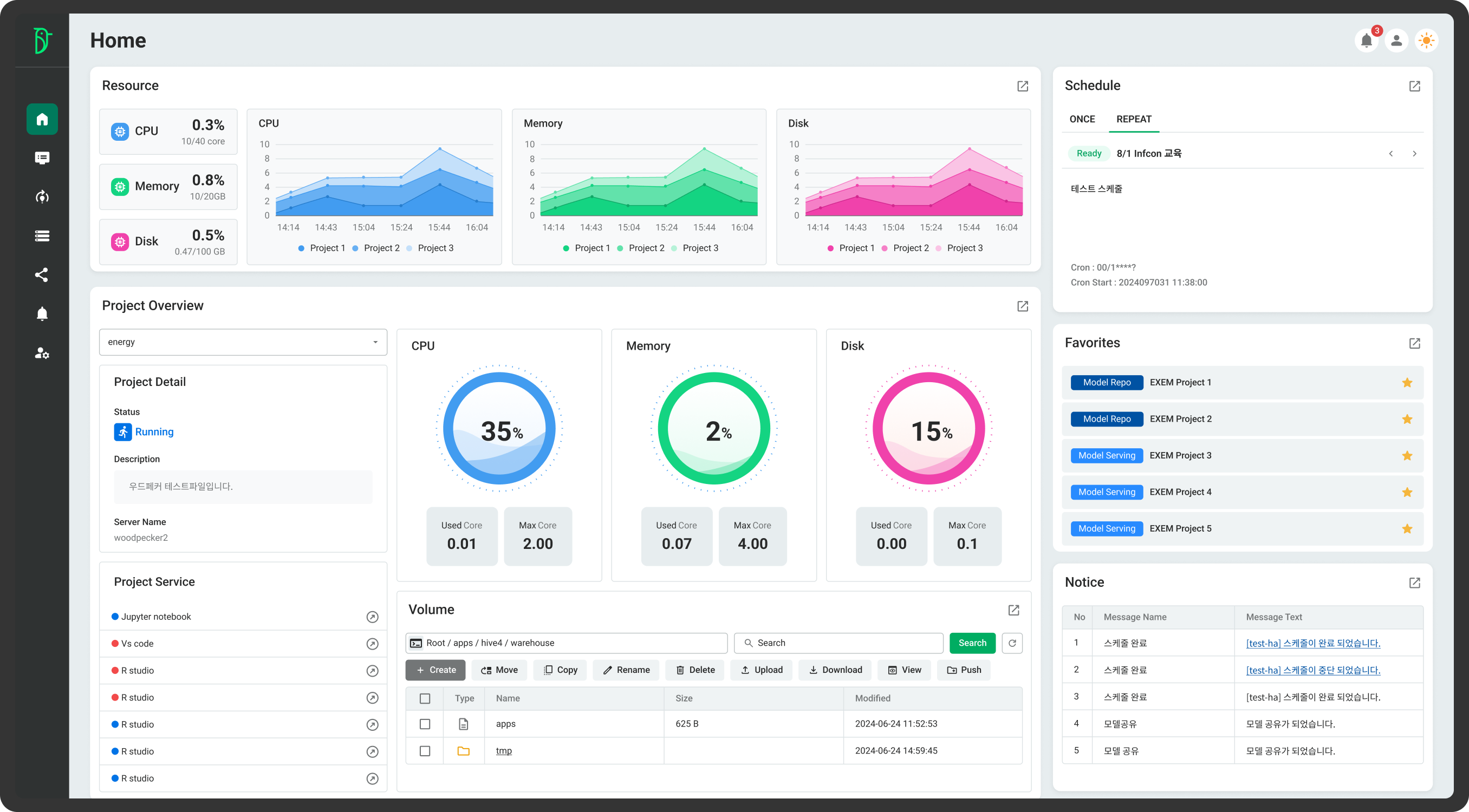Toggle light theme sun icon

(1426, 41)
